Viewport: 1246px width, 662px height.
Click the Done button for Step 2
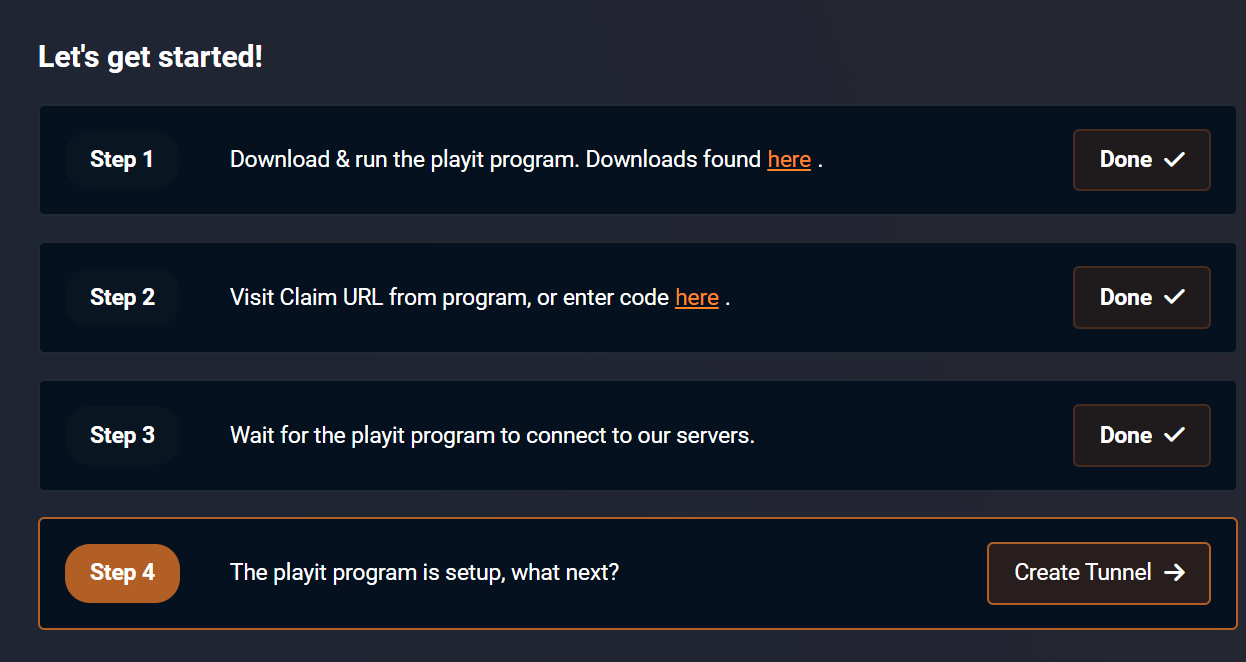tap(1141, 297)
